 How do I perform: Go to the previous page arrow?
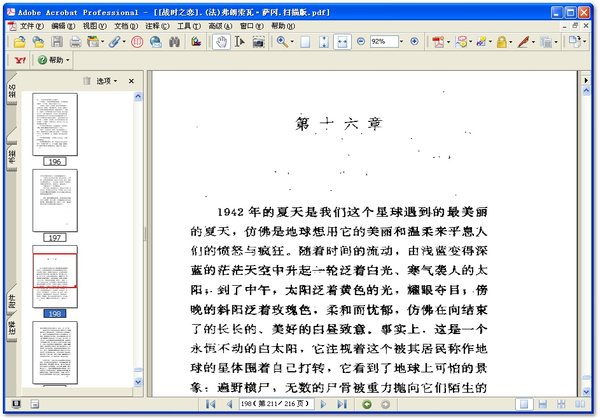coord(229,404)
